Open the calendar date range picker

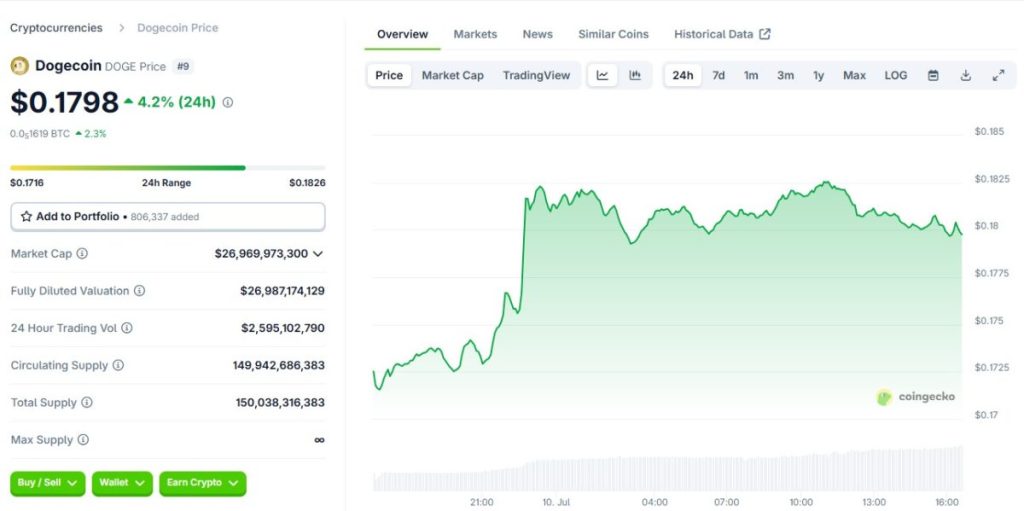click(x=933, y=75)
